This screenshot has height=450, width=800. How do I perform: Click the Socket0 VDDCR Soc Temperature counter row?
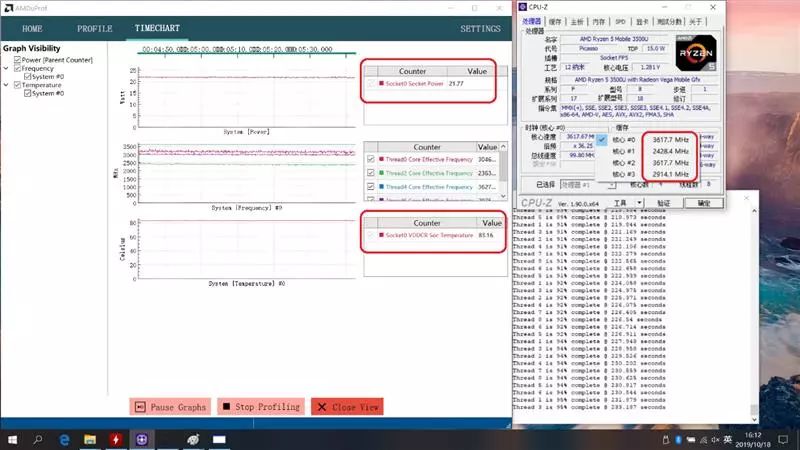(x=435, y=235)
